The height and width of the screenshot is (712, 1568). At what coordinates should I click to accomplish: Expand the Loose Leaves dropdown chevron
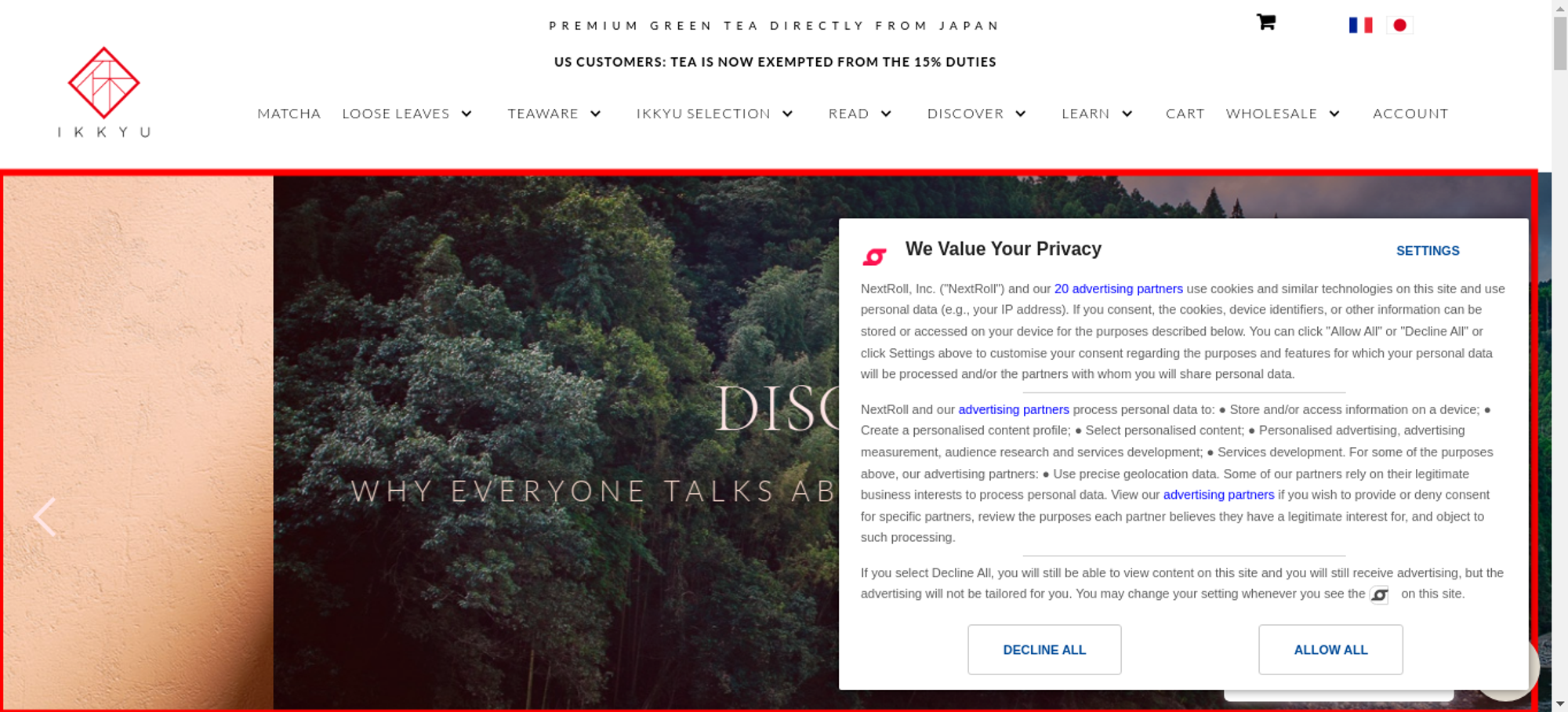pyautogui.click(x=466, y=114)
